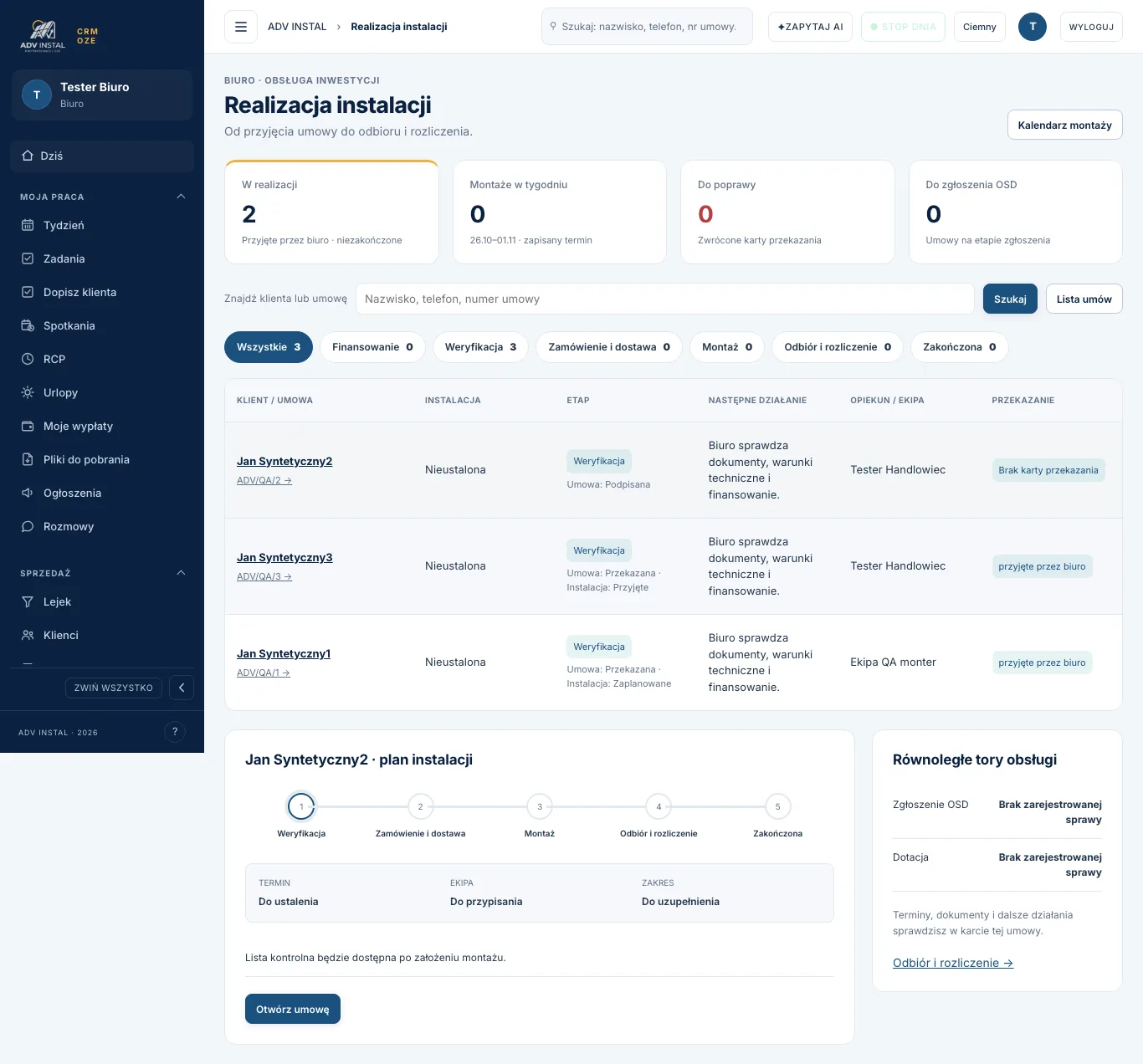This screenshot has height=1064, width=1143.
Task: Click the Nazwisko, telefon, numer umowy field
Action: coord(665,299)
